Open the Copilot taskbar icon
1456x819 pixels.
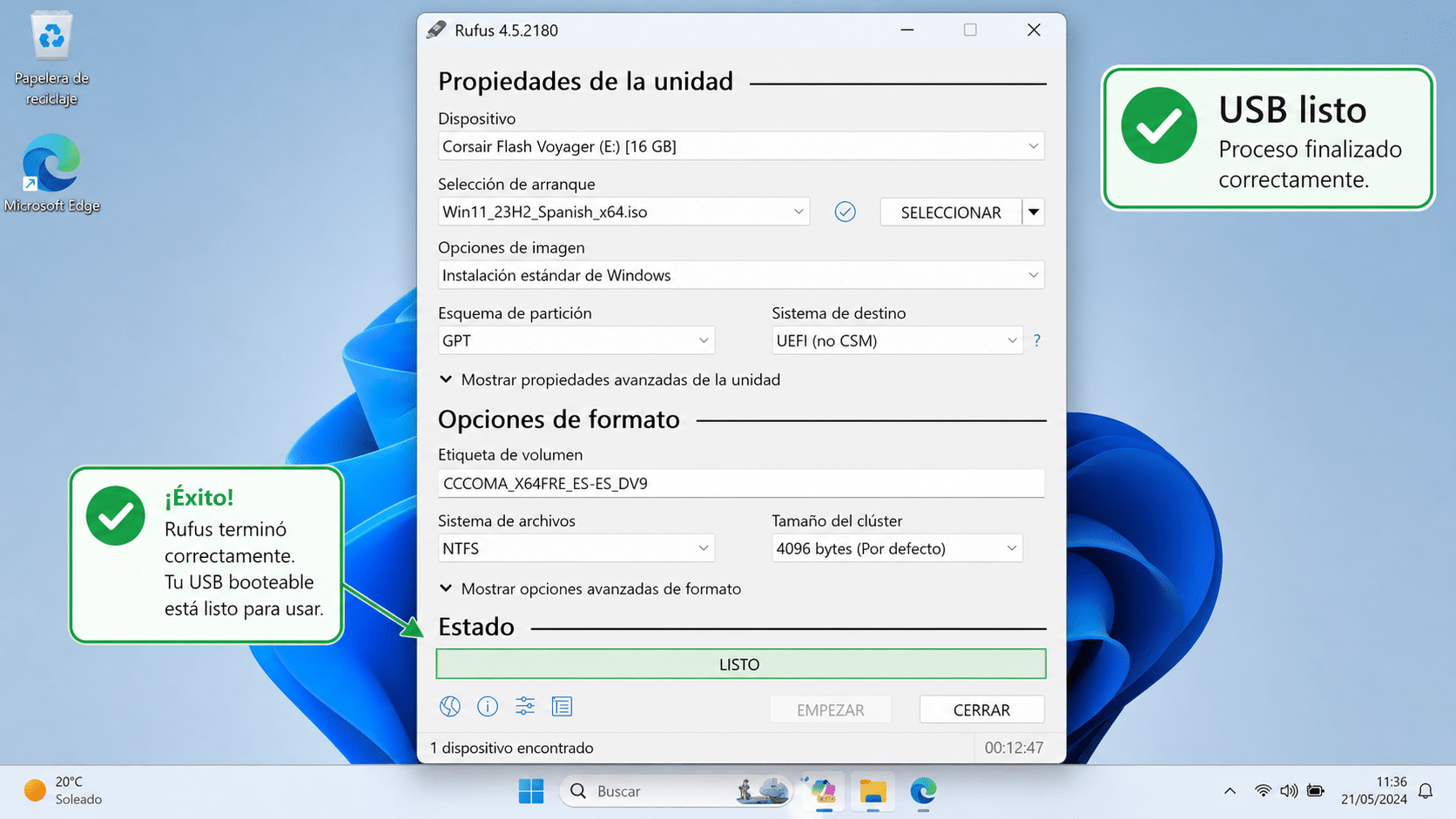coord(823,791)
